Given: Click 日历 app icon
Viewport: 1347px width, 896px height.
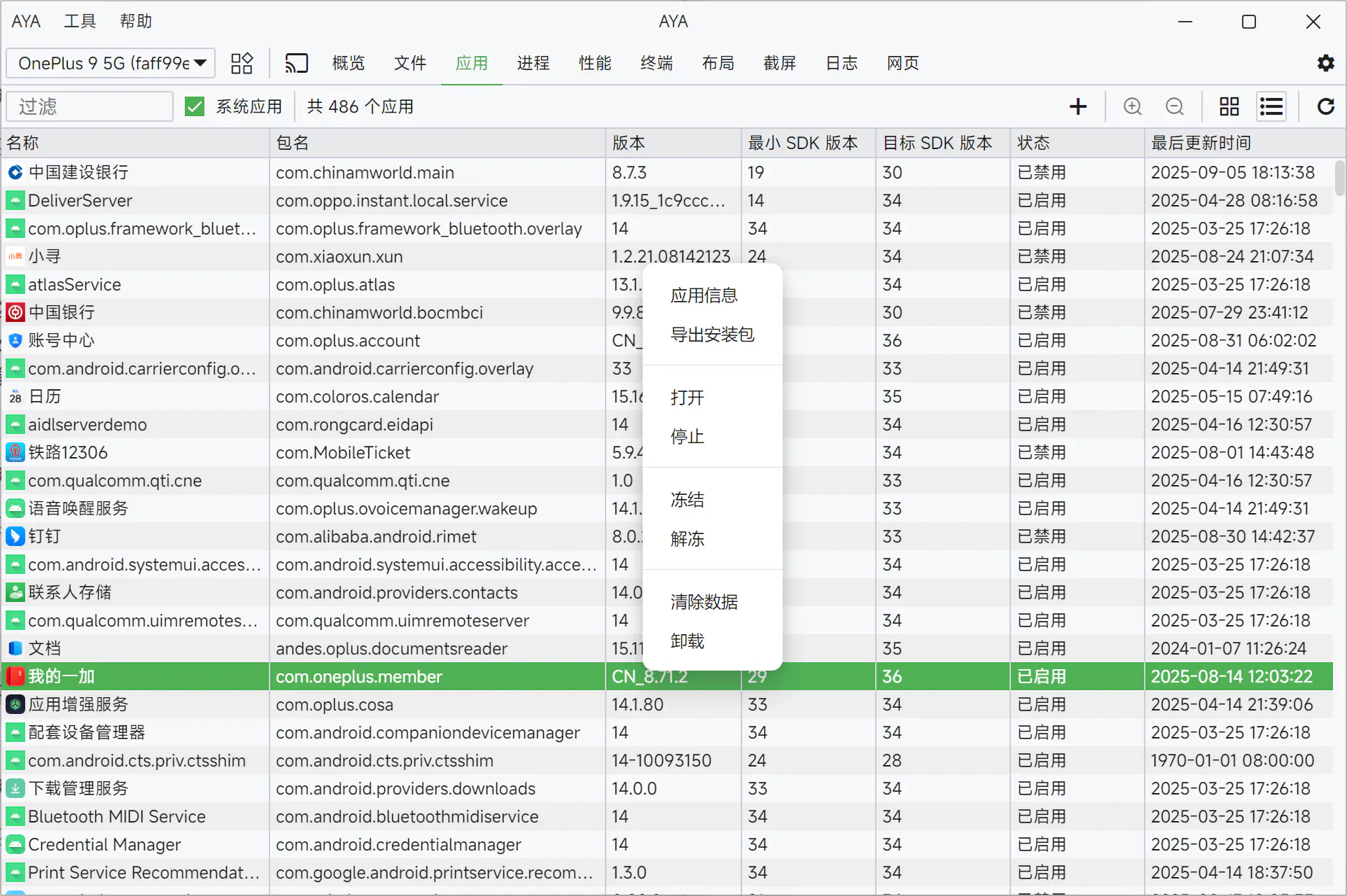Looking at the screenshot, I should 15,396.
